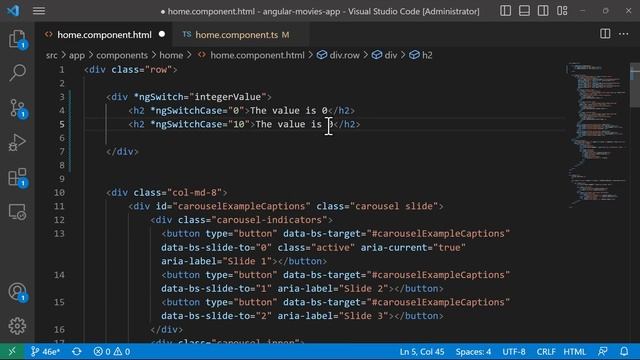Click the unsaved dot on home.component.html tab
The image size is (640, 360).
coord(162,34)
